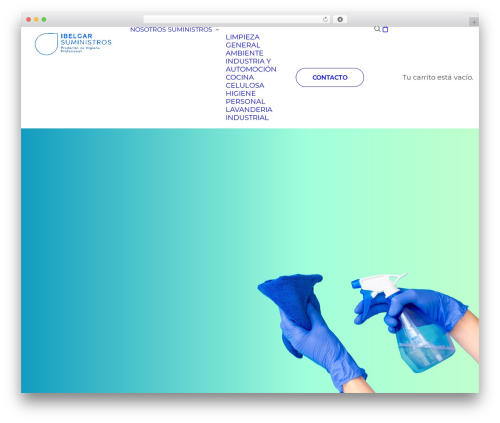Maximize the window with the green button
This screenshot has width=500, height=423.
(x=44, y=19)
